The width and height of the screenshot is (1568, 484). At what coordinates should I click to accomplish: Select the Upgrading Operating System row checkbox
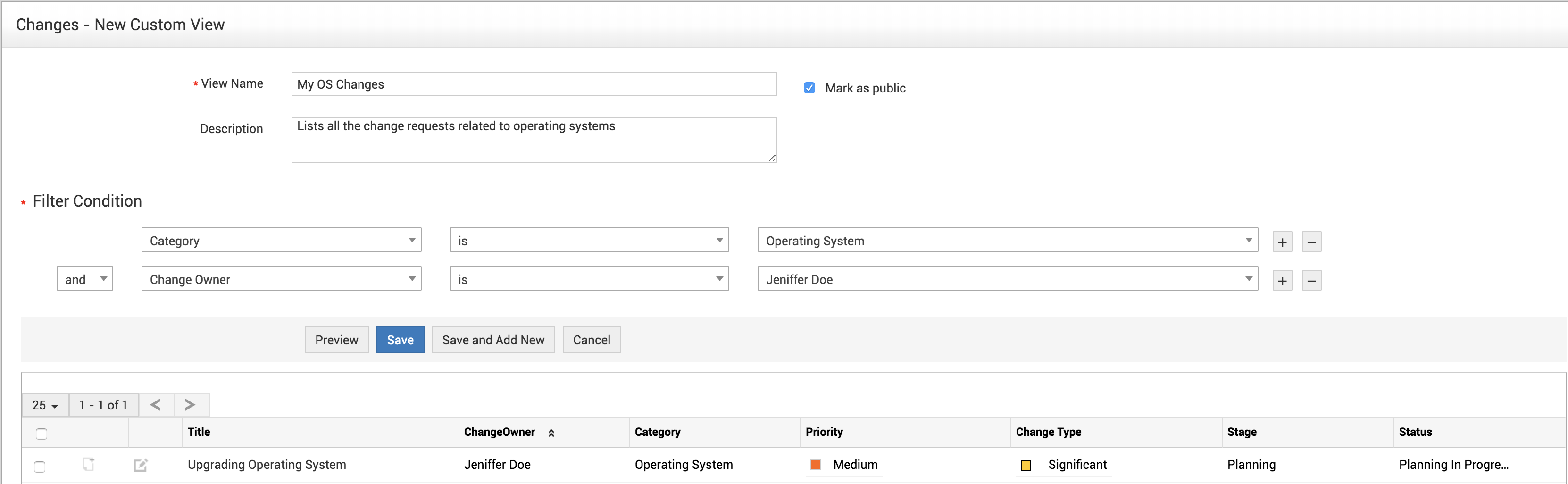(40, 467)
